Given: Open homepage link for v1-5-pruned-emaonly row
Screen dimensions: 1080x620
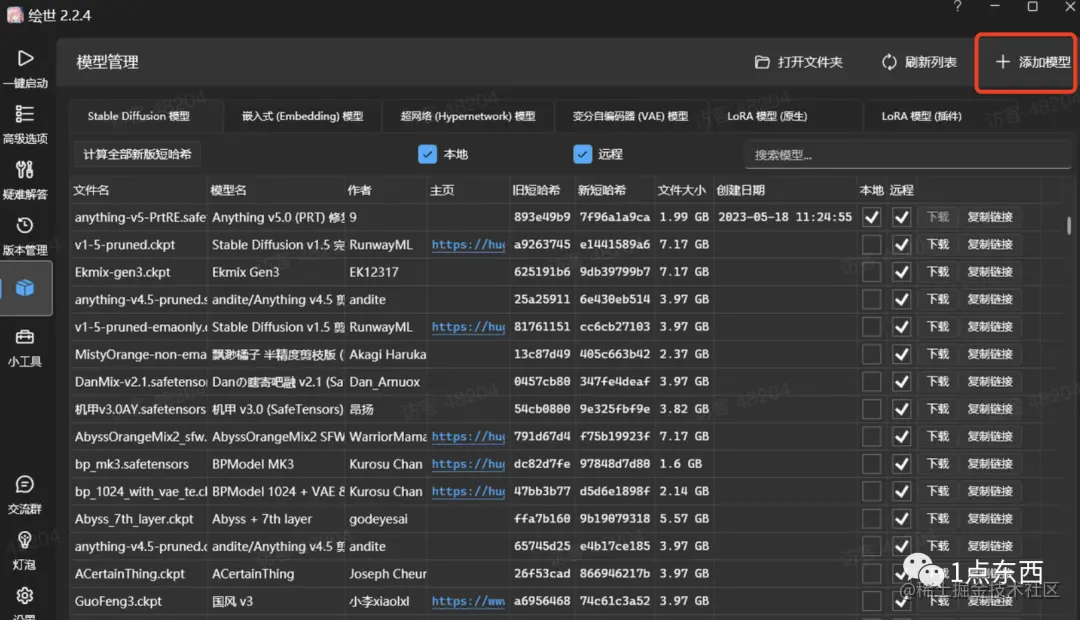Looking at the screenshot, I should pyautogui.click(x=468, y=327).
